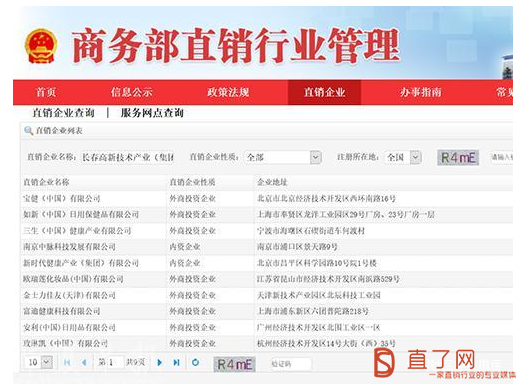Click 外商投资企业 cell in 宝健 row
Image resolution: width=520 pixels, height=384 pixels.
(x=192, y=199)
